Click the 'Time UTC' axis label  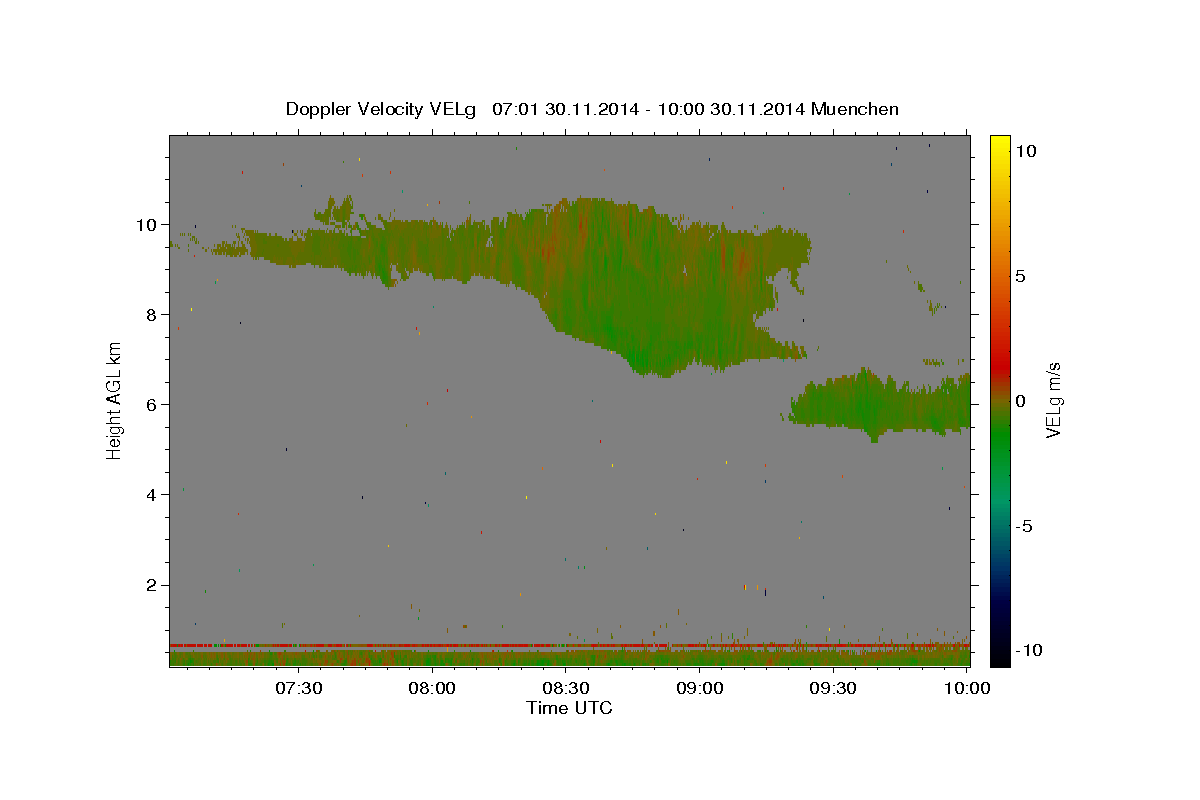[x=569, y=708]
